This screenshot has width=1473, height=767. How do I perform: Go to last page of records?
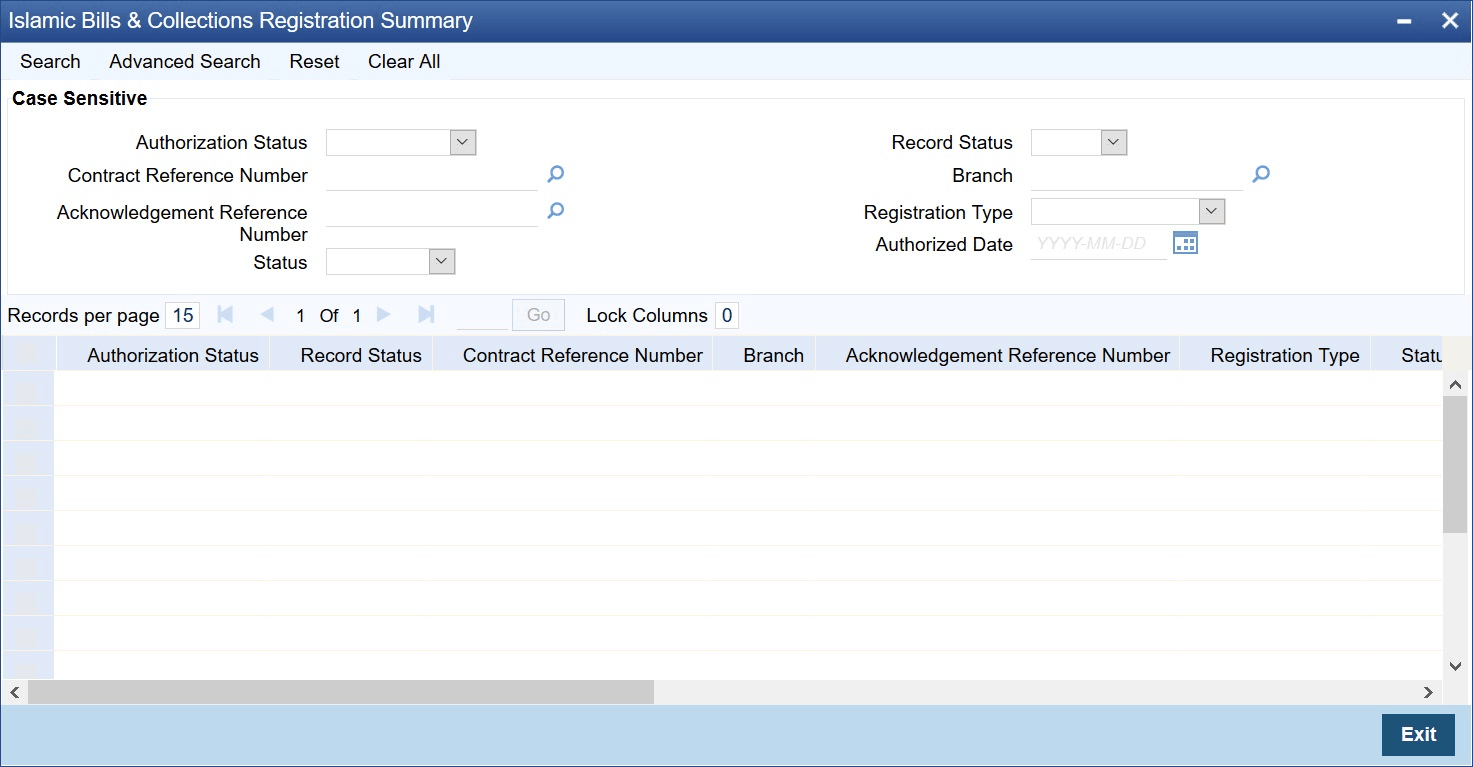(x=426, y=315)
